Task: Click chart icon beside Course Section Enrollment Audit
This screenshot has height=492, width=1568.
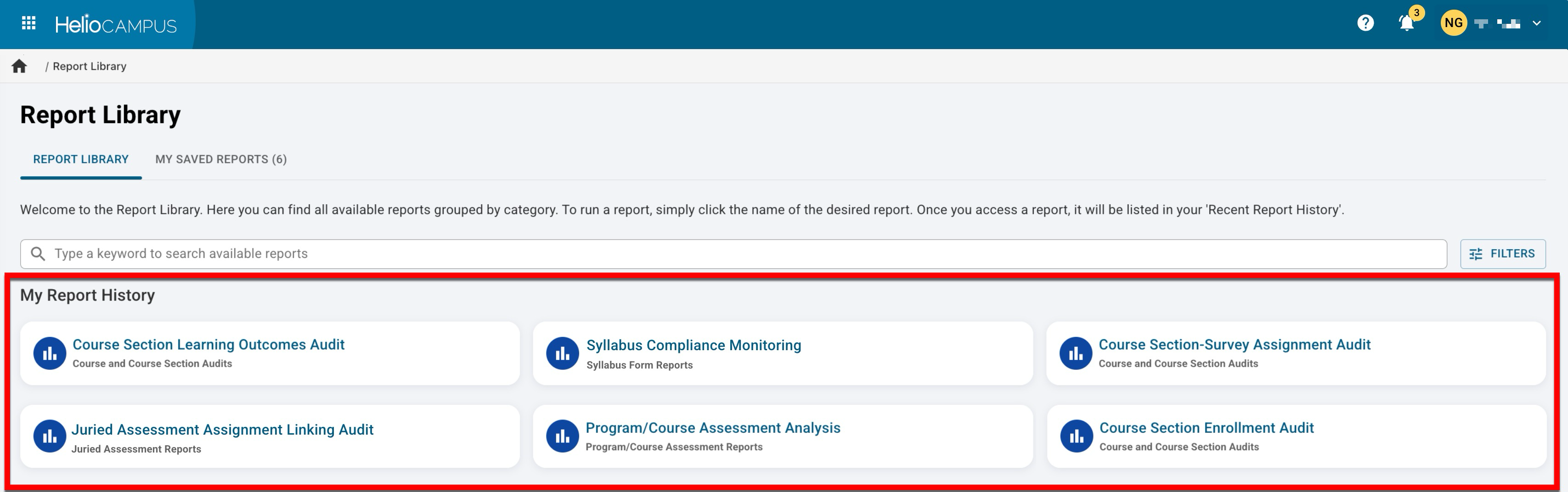Action: (x=1076, y=436)
